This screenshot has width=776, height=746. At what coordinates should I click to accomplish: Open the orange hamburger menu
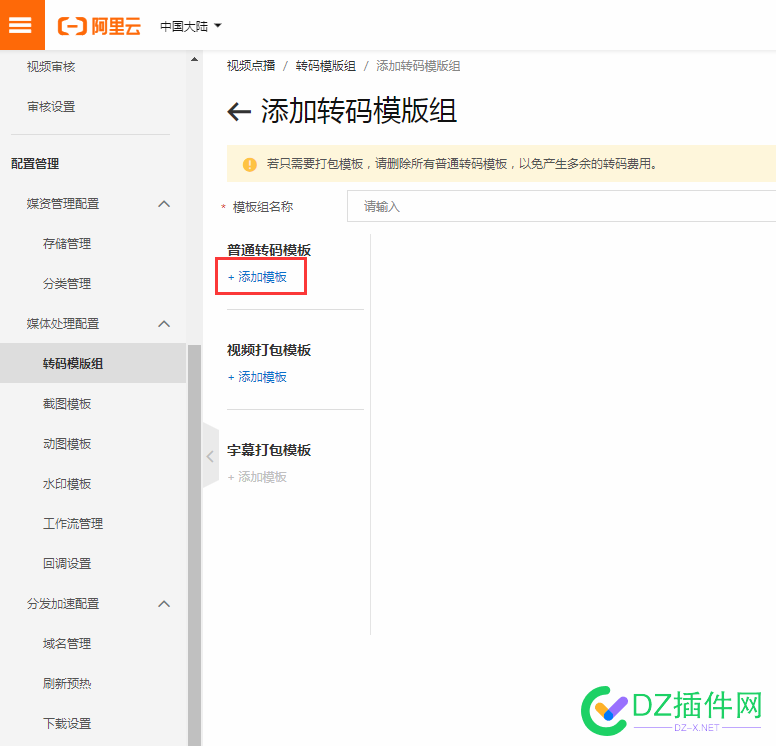click(22, 25)
